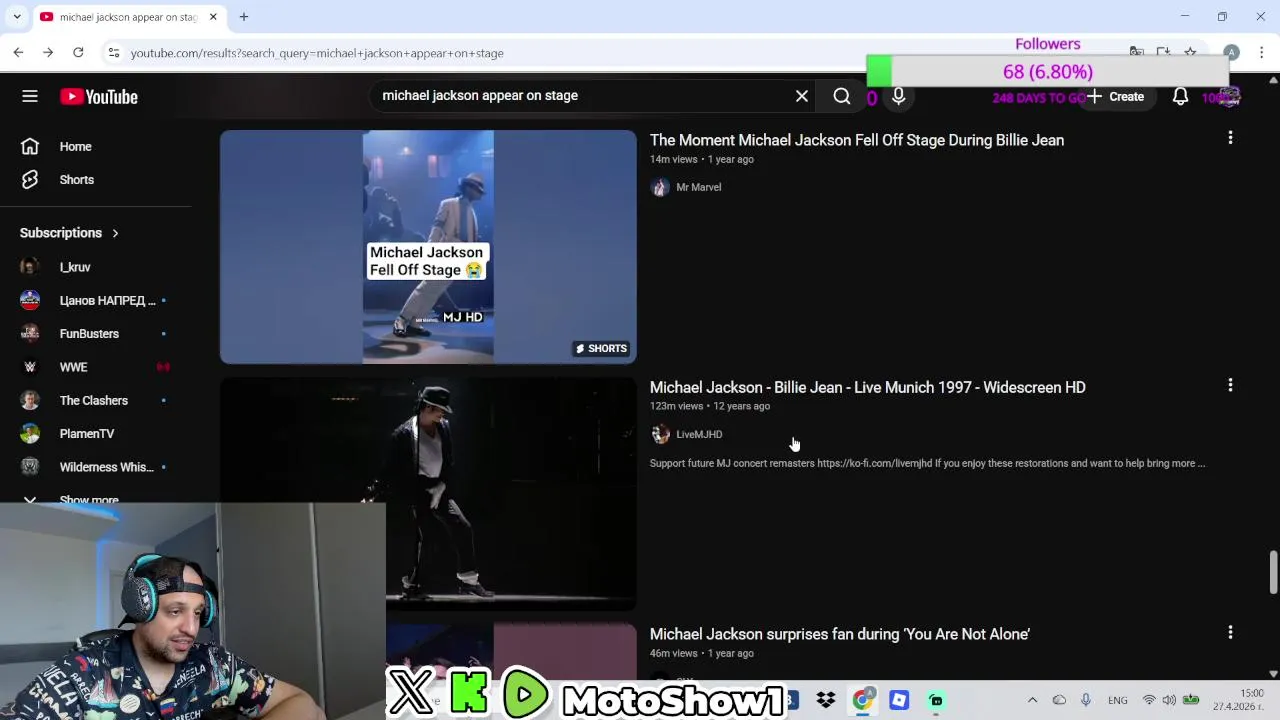This screenshot has height=720, width=1280.
Task: Click the scrollbar down arrow
Action: tap(1273, 674)
